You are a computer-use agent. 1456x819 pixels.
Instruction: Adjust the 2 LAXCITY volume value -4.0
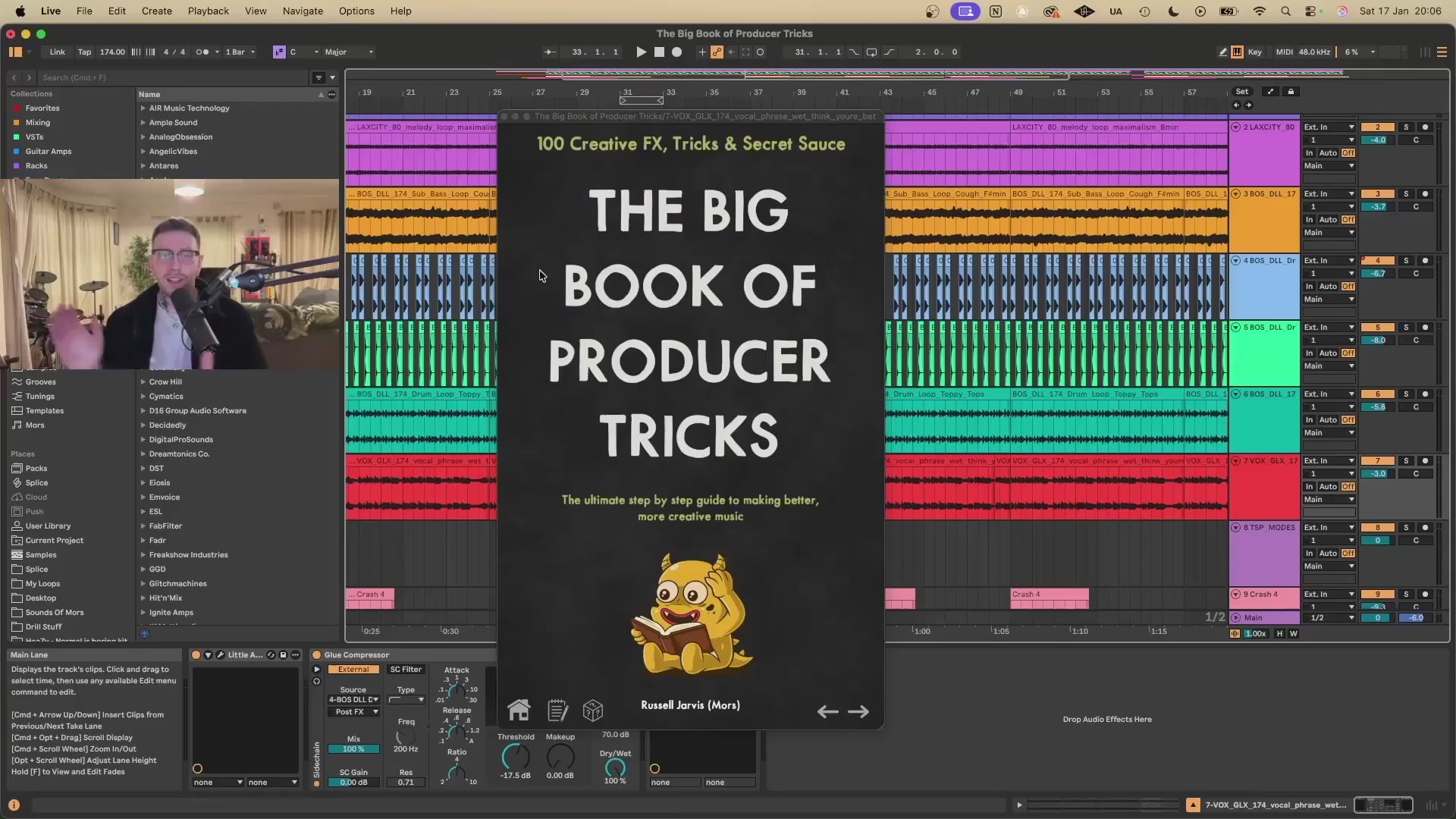[x=1378, y=140]
